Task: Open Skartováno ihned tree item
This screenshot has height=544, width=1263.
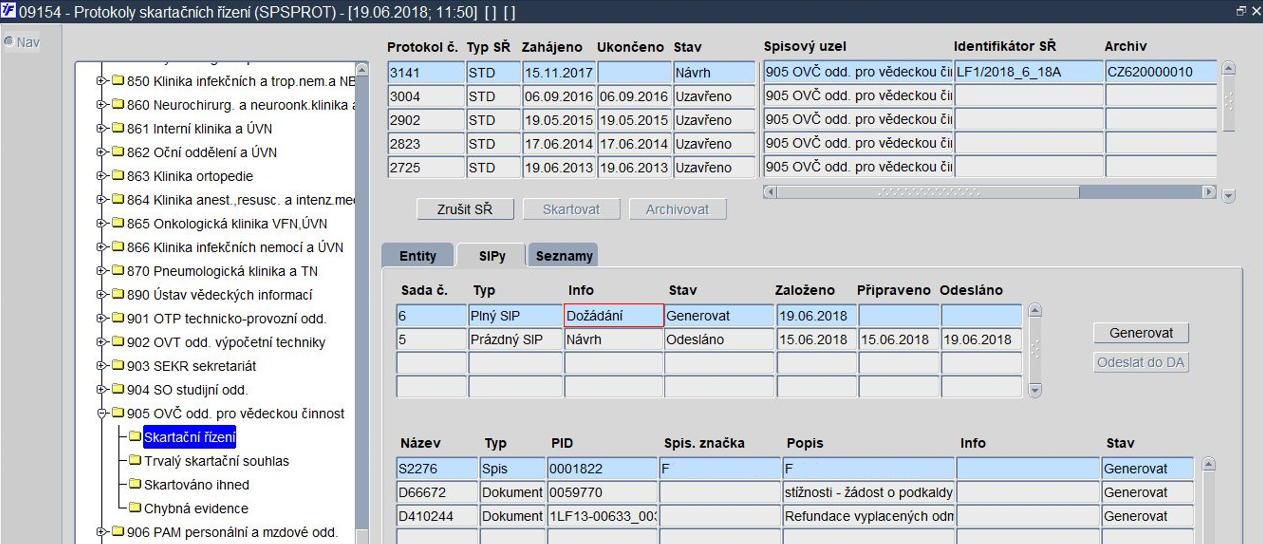Action: (197, 485)
